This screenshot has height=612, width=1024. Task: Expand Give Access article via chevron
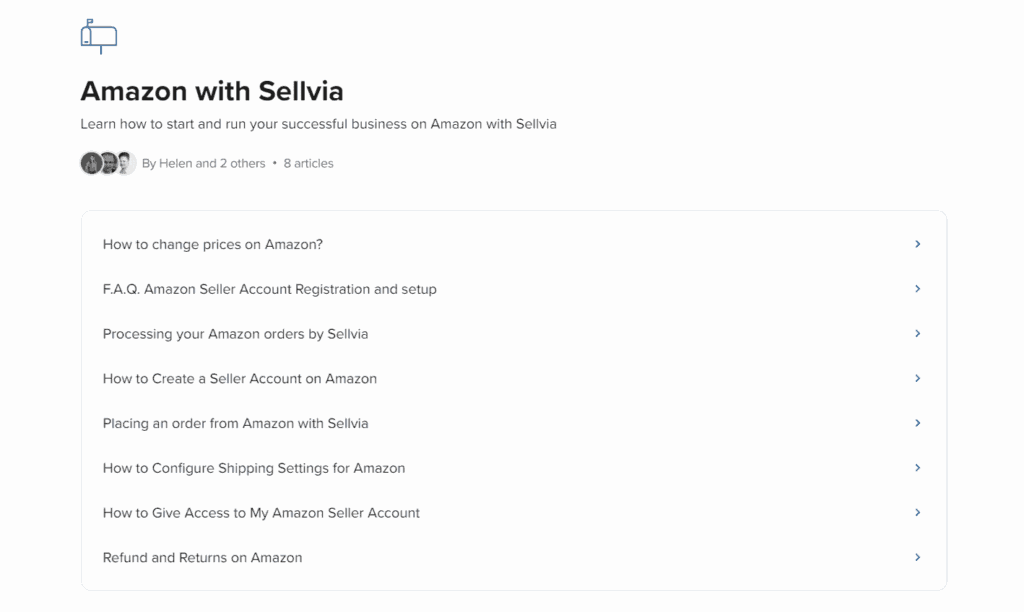point(918,513)
